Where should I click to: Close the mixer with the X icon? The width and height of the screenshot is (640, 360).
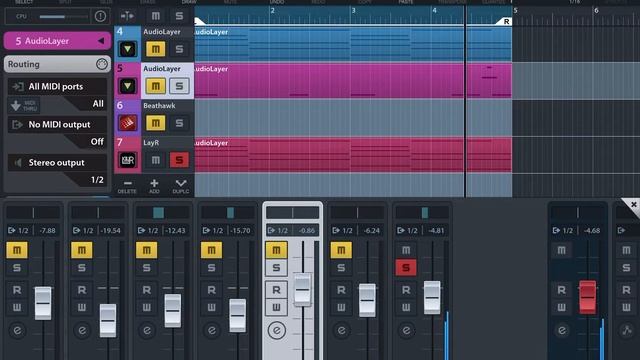tap(633, 204)
